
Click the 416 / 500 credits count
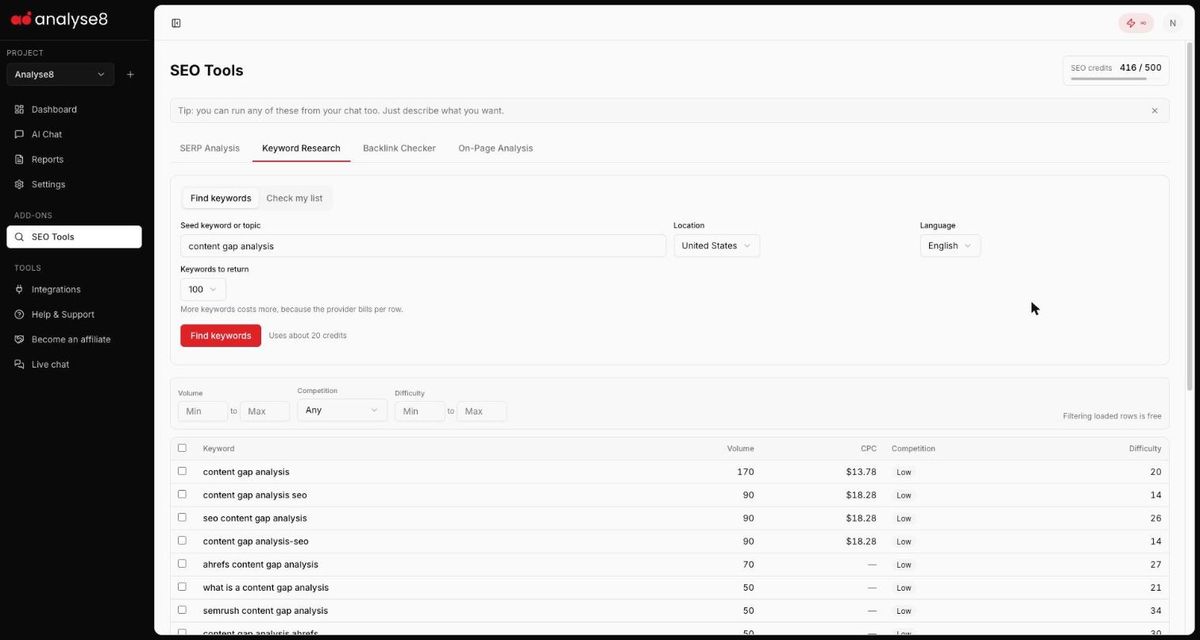[1141, 68]
